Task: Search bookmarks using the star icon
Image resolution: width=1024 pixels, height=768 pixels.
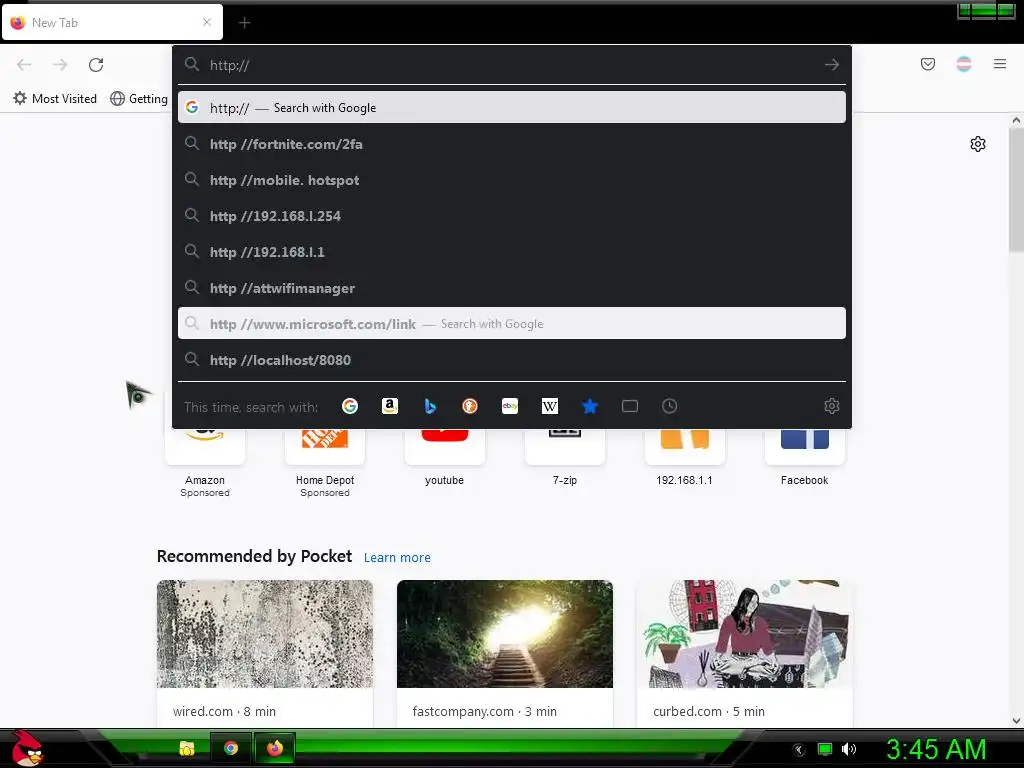Action: (590, 406)
